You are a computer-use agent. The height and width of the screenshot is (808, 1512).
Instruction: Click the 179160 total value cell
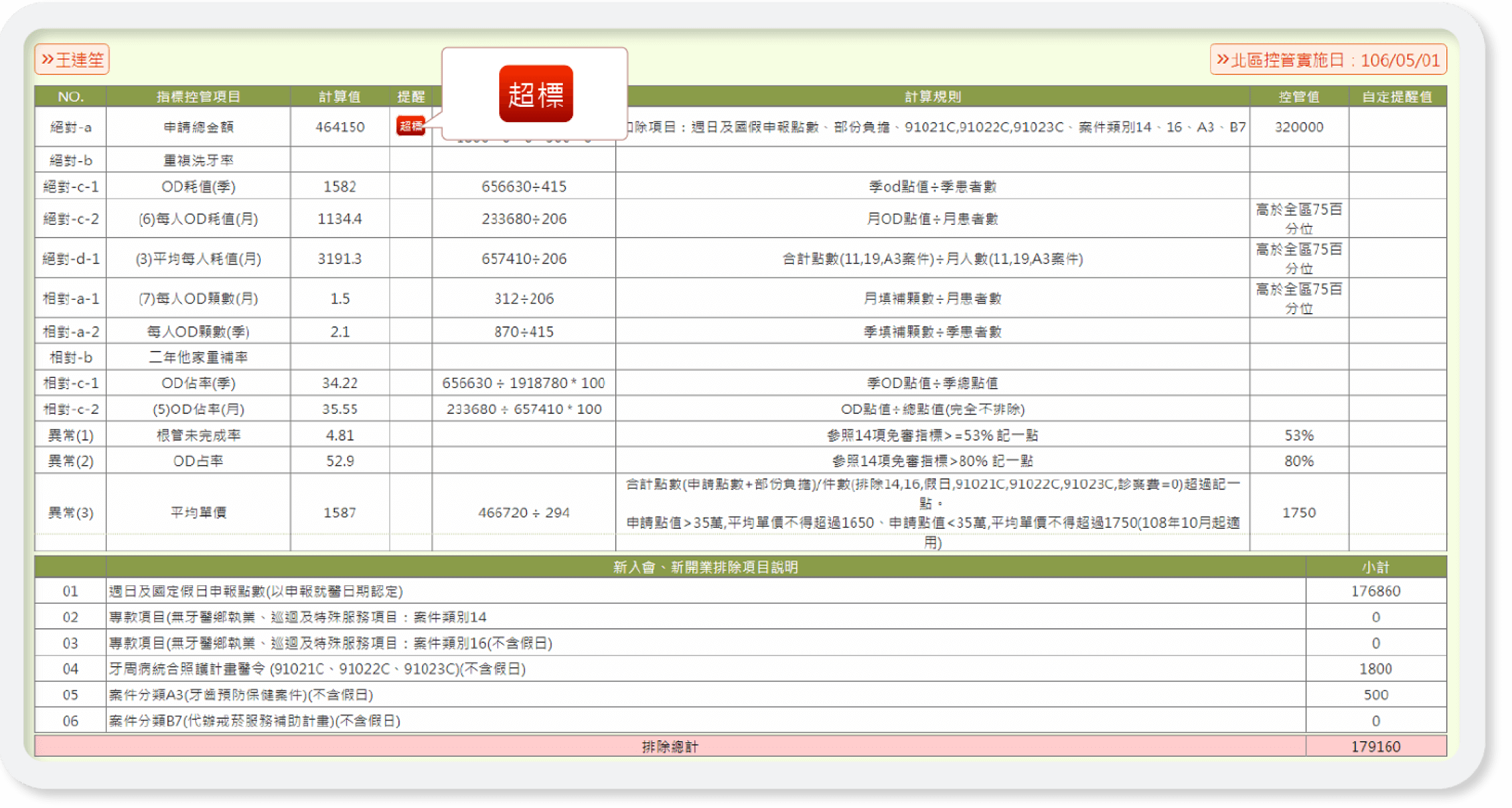(x=1375, y=746)
